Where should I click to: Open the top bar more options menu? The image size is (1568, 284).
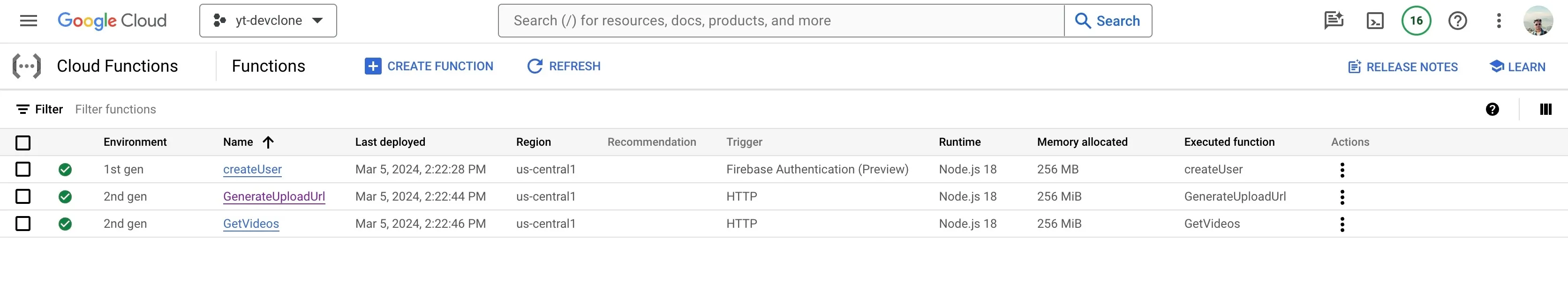point(1499,21)
